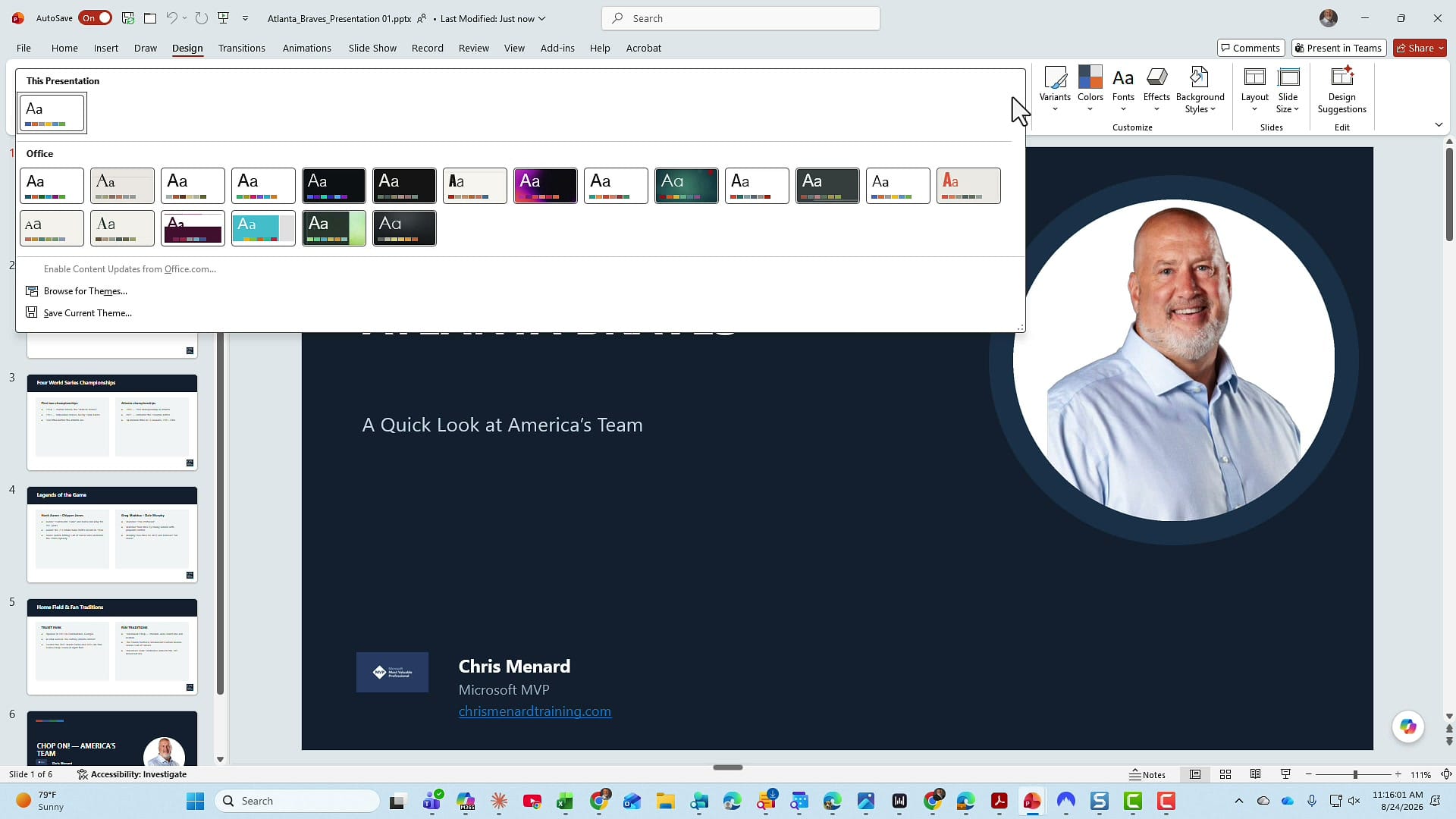
Task: Select the current presentation theme thumbnail
Action: pyautogui.click(x=52, y=113)
